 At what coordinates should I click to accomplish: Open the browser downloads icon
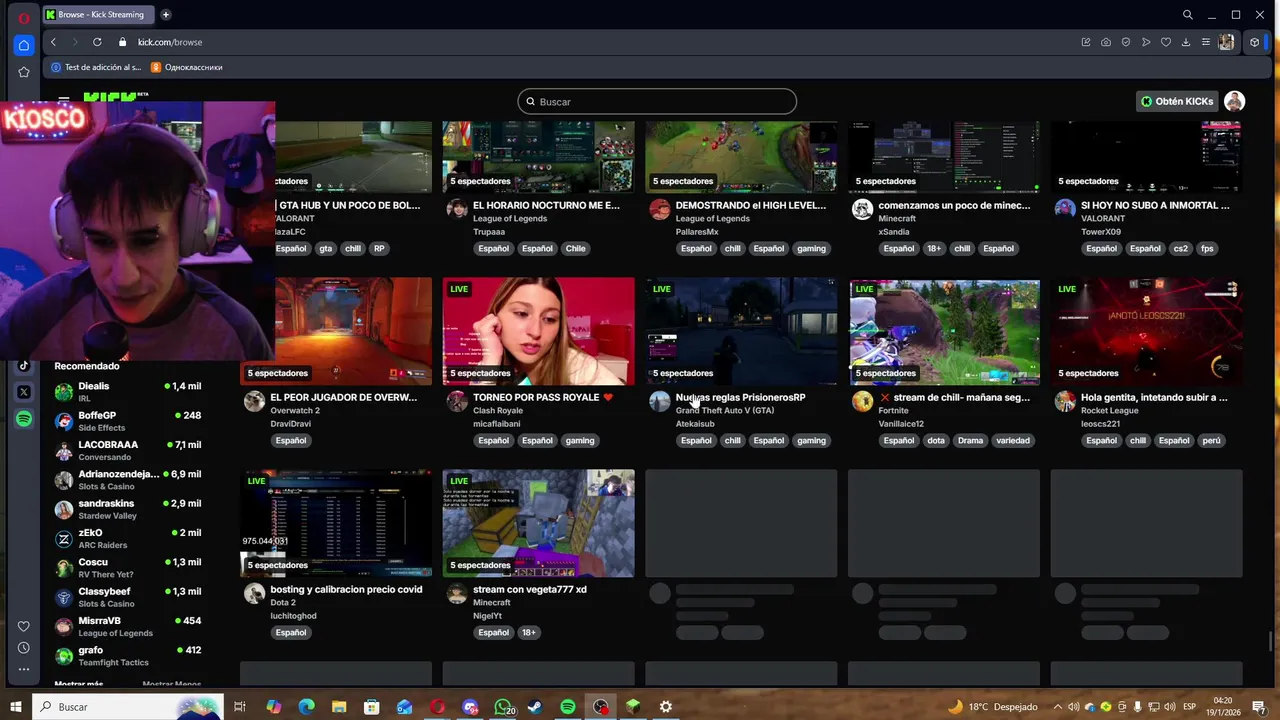[1186, 42]
